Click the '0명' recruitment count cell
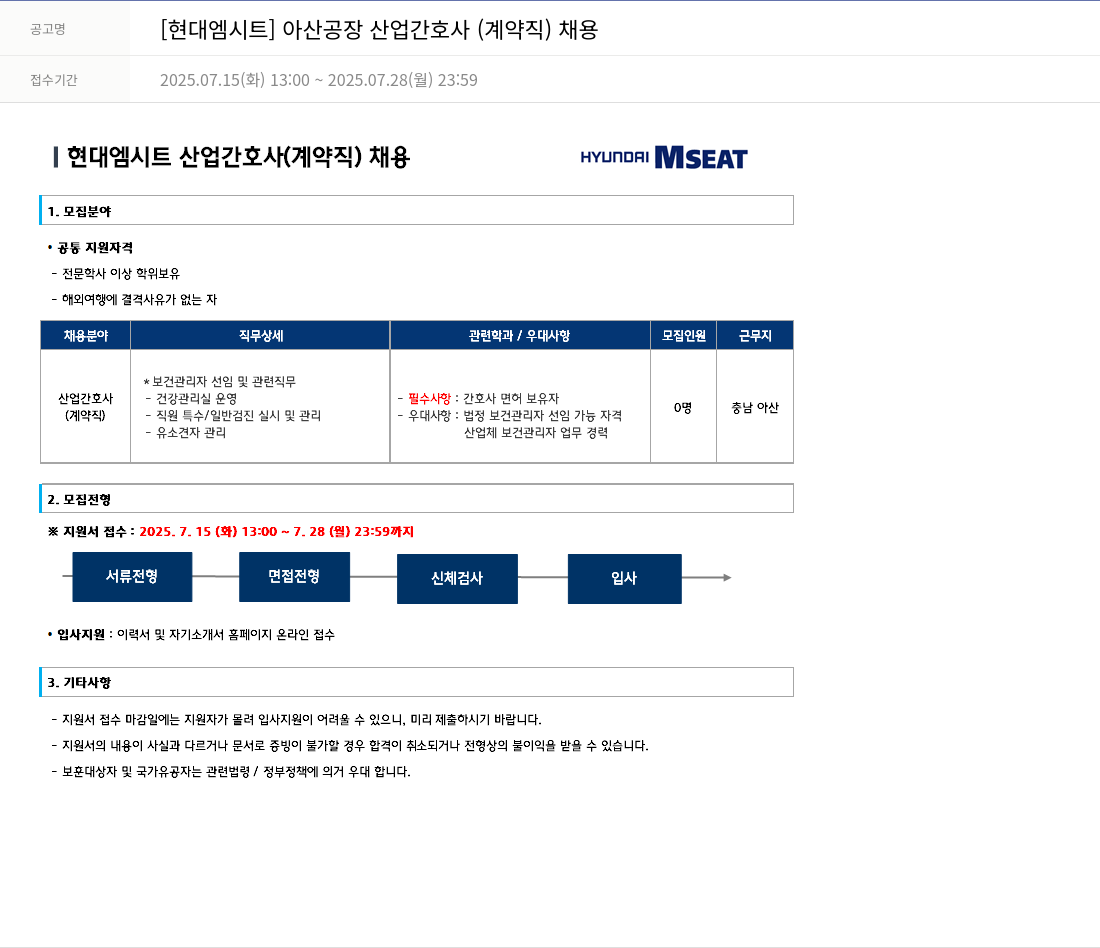 (x=683, y=407)
